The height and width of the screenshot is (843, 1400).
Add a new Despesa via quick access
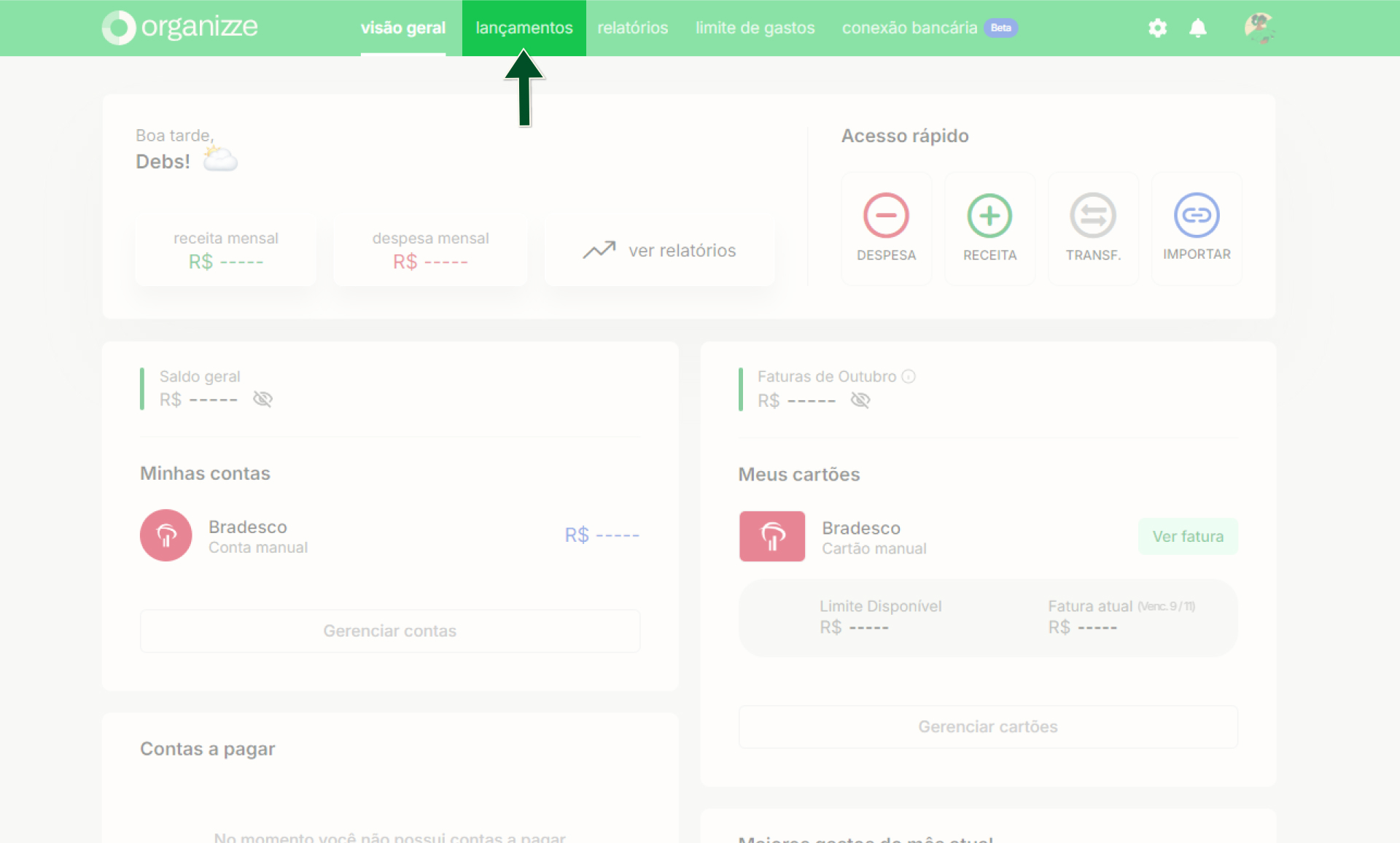[886, 228]
